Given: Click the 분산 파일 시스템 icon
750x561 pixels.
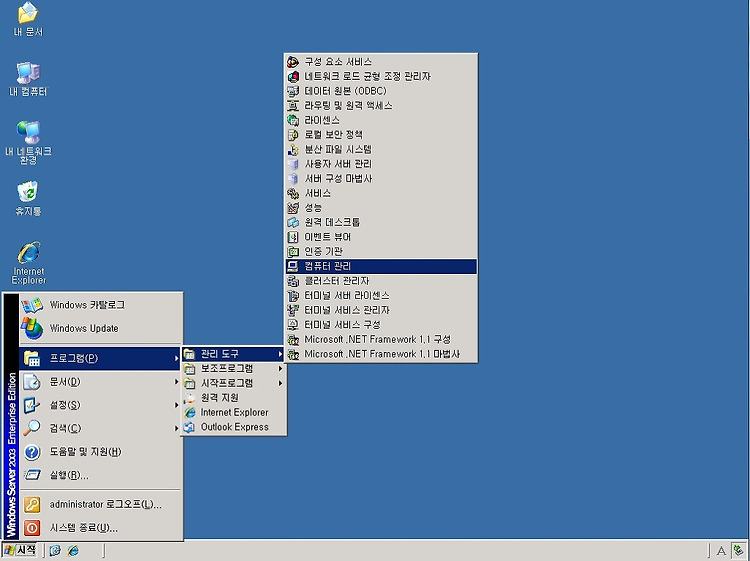Looking at the screenshot, I should point(293,149).
